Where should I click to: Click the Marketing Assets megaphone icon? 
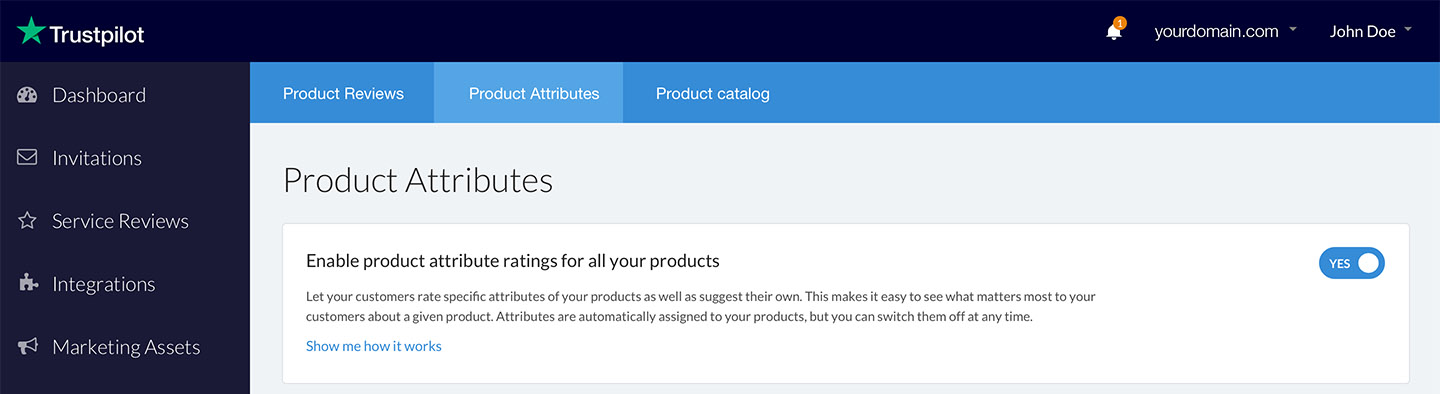click(x=27, y=347)
